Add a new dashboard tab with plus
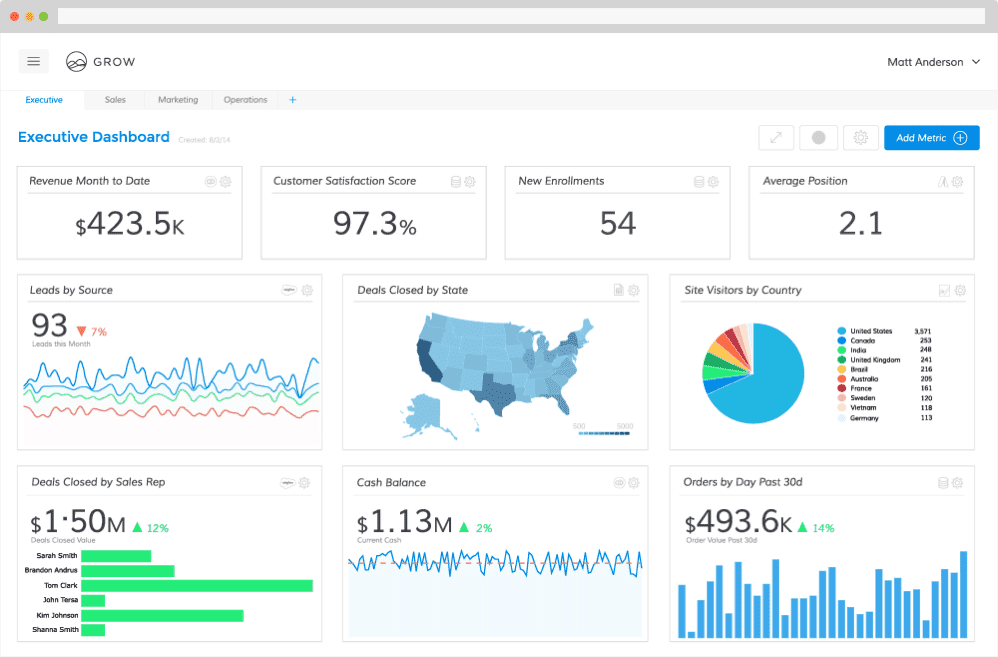The image size is (998, 657). (x=293, y=100)
